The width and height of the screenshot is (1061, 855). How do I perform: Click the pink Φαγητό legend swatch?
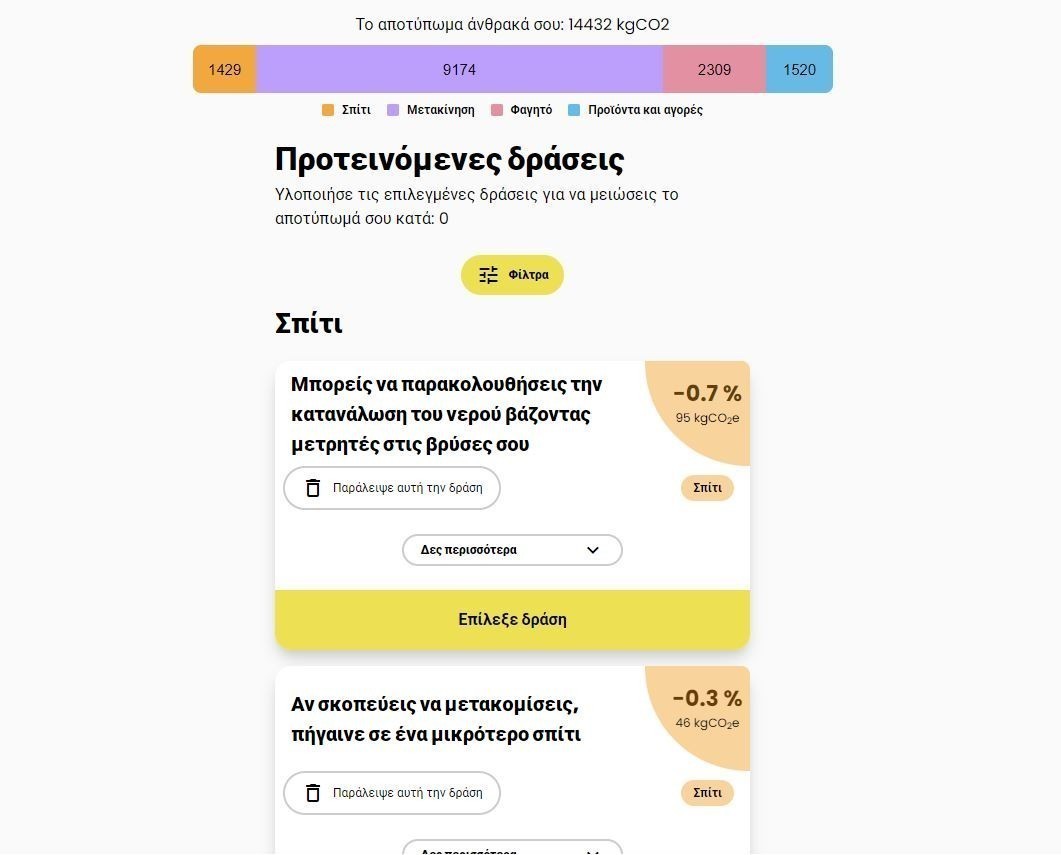pyautogui.click(x=497, y=110)
